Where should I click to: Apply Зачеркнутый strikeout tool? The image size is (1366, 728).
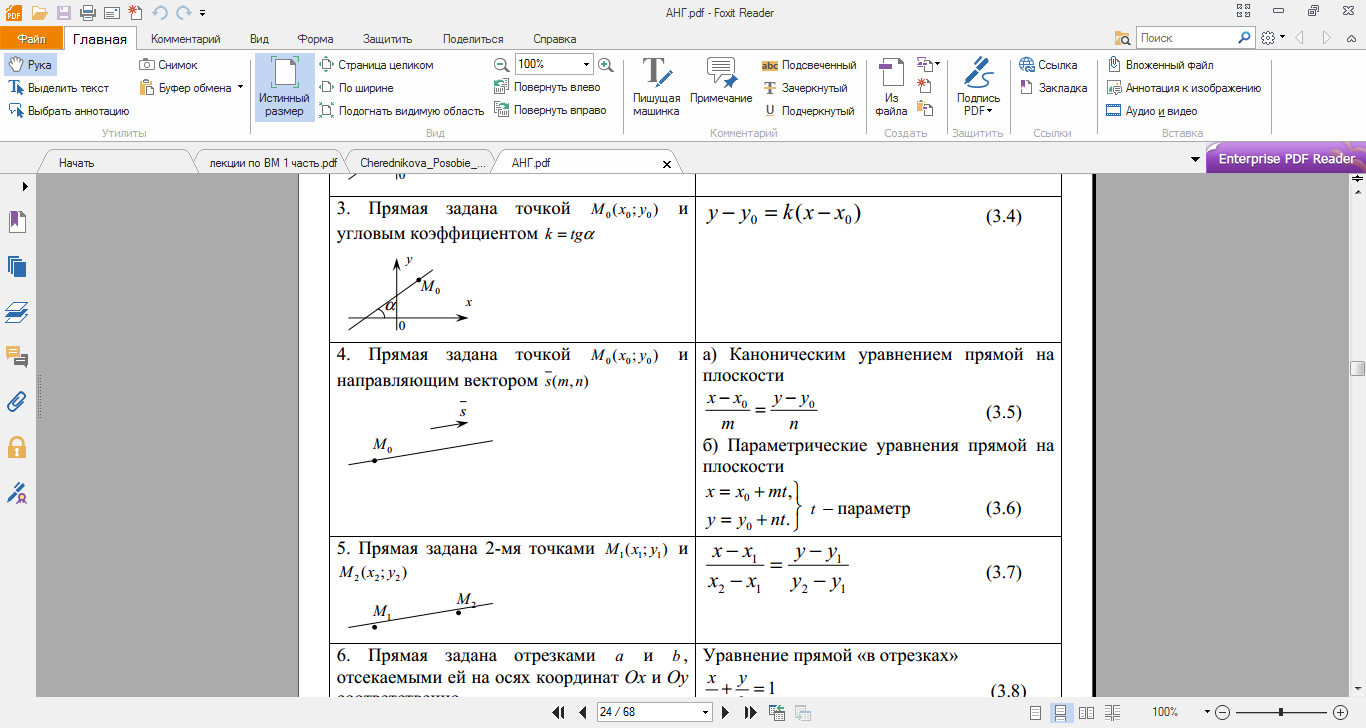click(804, 88)
